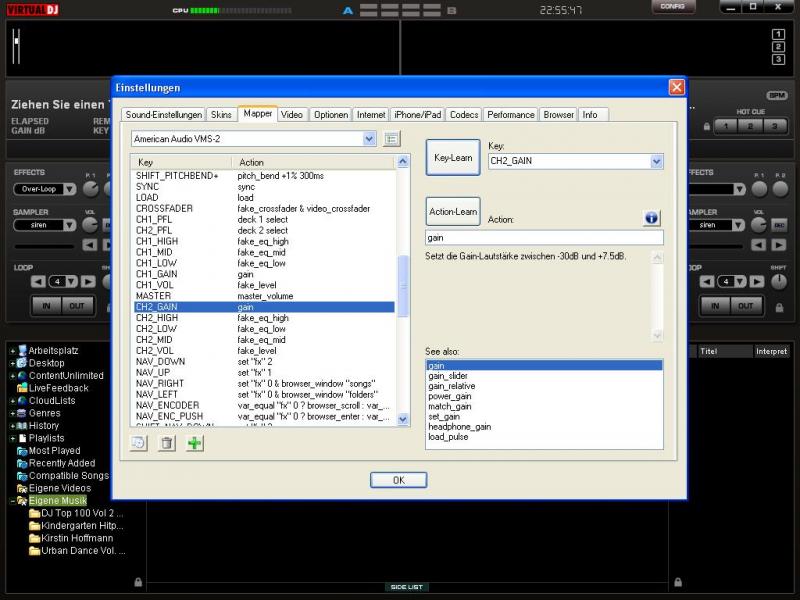Click the mapper list icon next to device dropdown

click(x=392, y=139)
